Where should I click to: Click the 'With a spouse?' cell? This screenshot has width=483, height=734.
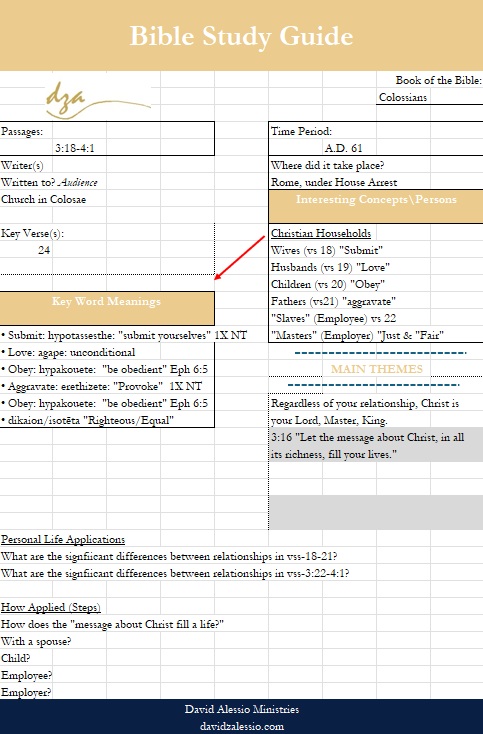point(36,641)
